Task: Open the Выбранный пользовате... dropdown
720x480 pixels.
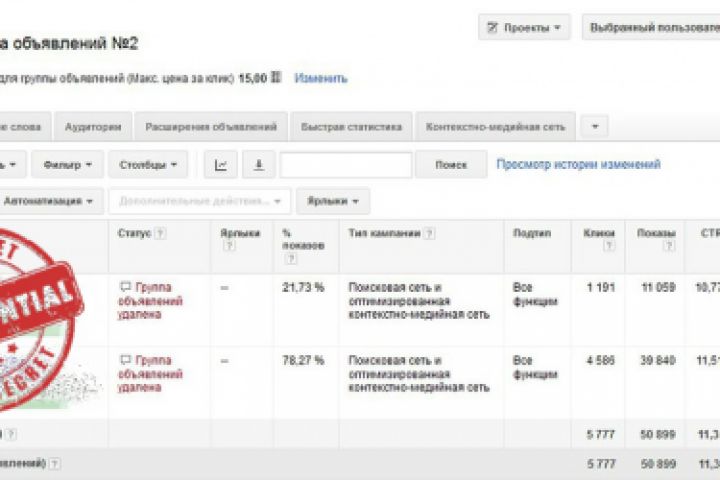Action: tap(651, 28)
